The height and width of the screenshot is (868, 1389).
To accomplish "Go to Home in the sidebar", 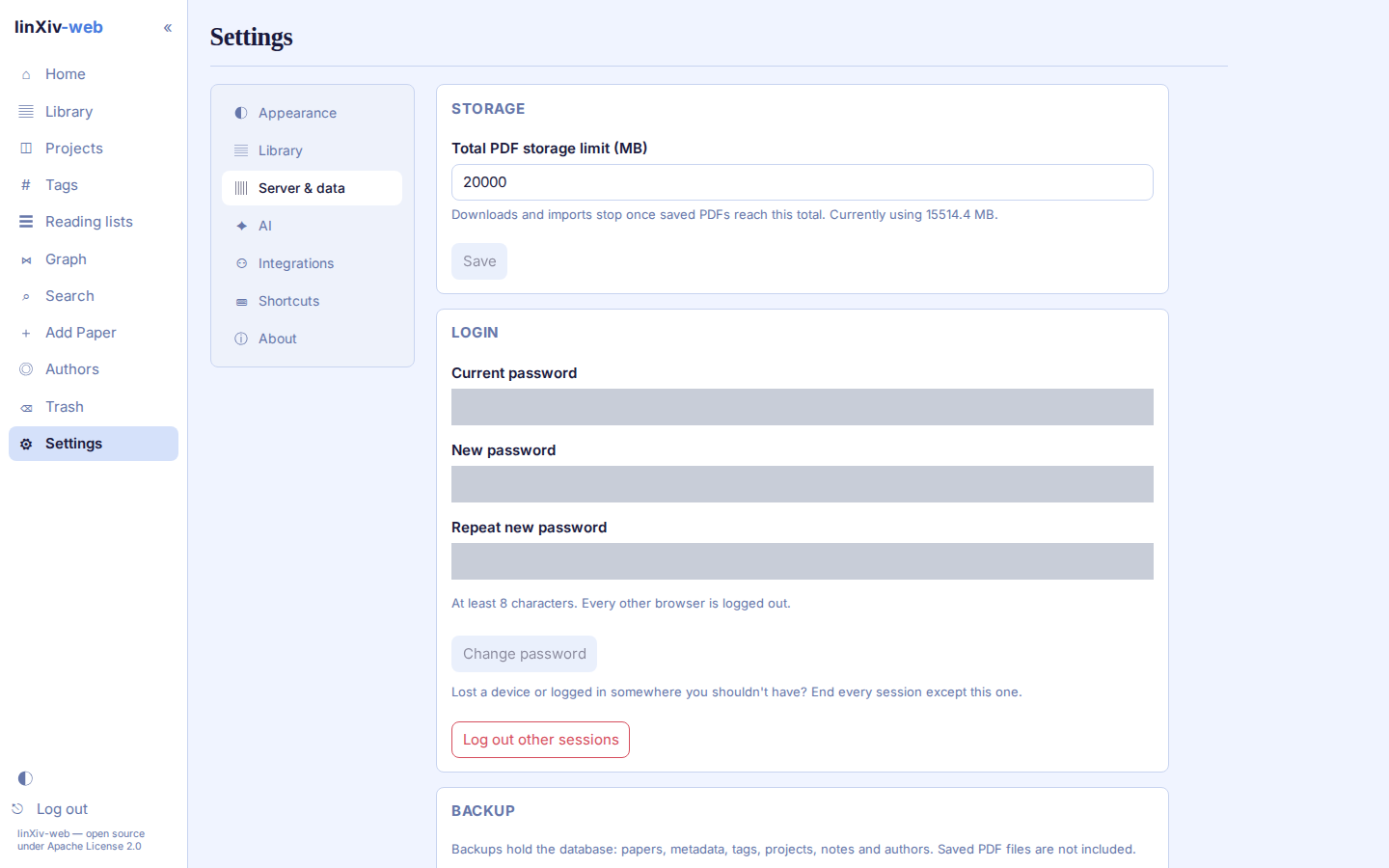I will [94, 74].
